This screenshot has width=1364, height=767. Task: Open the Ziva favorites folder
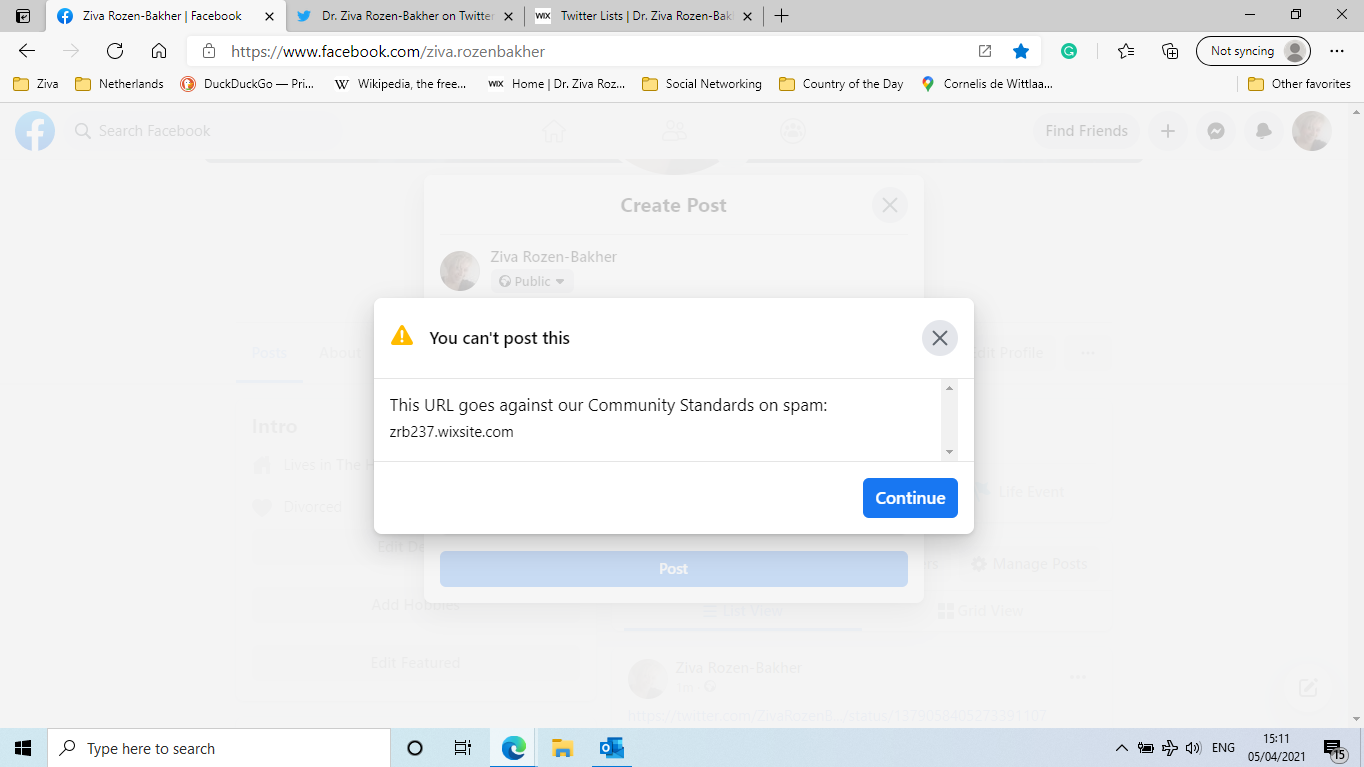point(36,84)
